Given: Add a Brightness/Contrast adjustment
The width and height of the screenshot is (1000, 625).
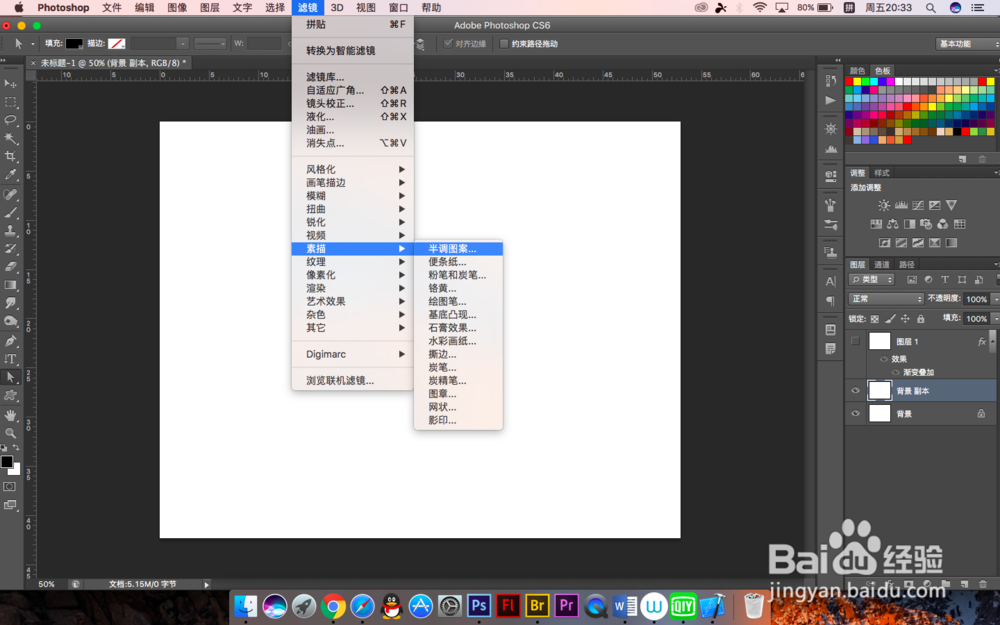Looking at the screenshot, I should [x=884, y=204].
